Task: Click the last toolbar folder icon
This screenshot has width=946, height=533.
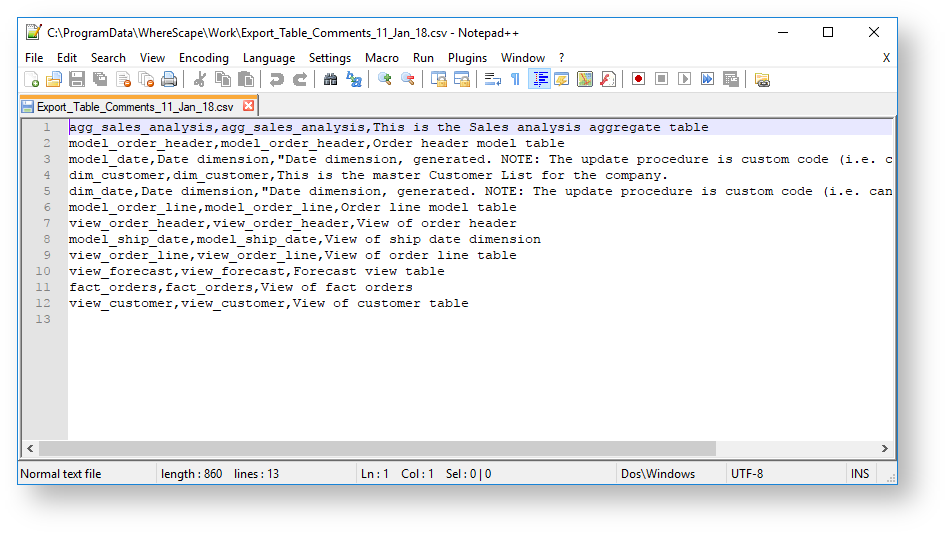Action: (762, 79)
